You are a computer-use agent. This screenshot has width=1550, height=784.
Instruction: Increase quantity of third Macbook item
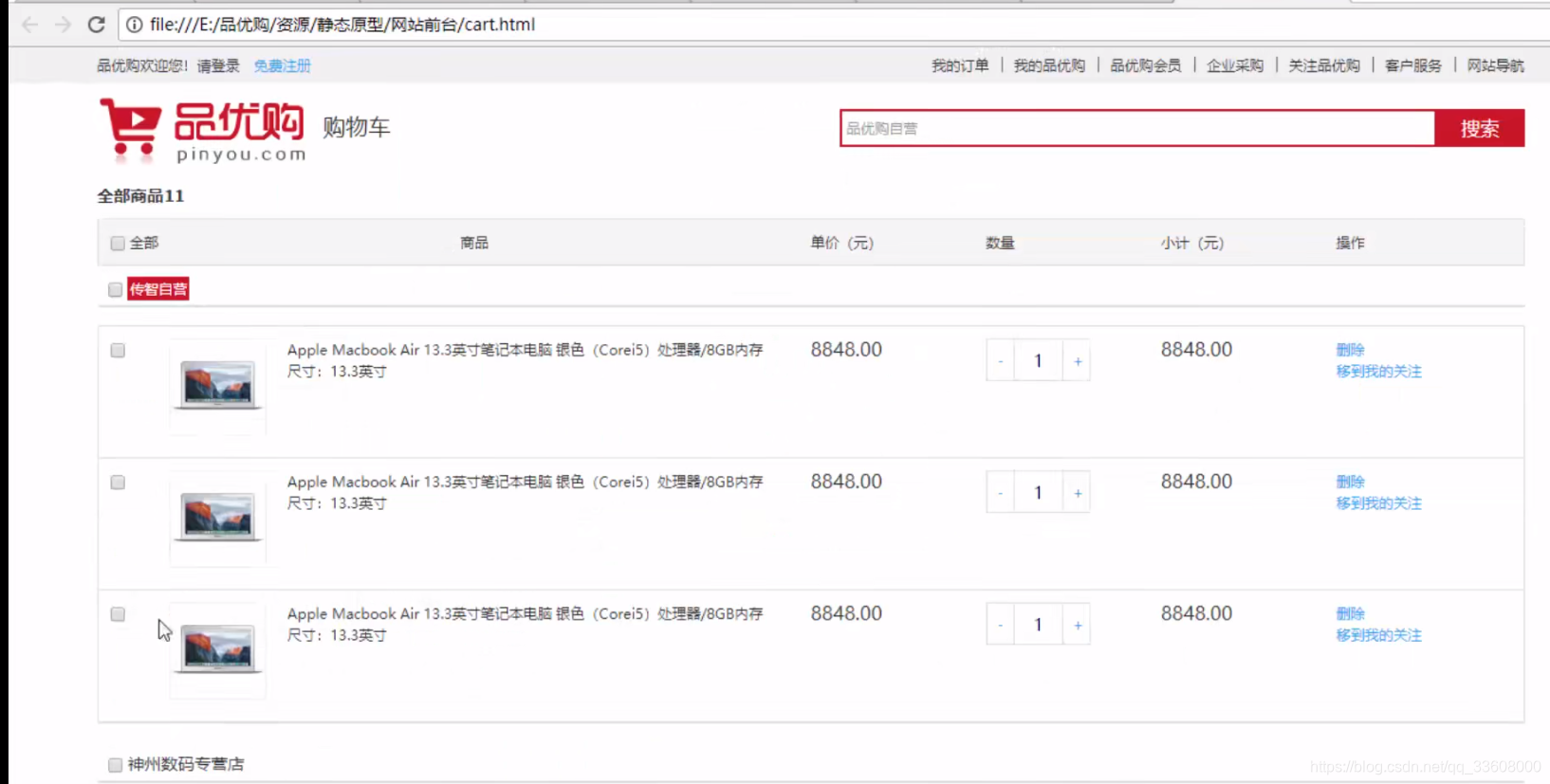click(1077, 625)
